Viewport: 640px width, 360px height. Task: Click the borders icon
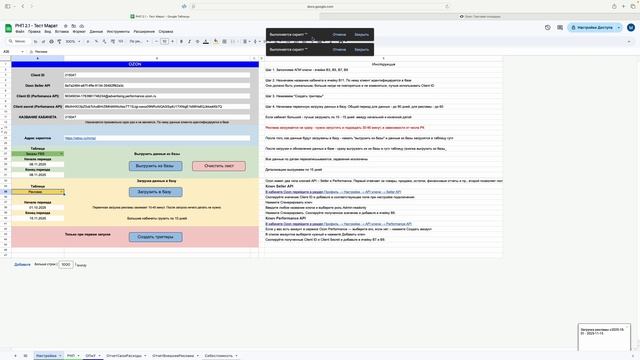[224, 41]
